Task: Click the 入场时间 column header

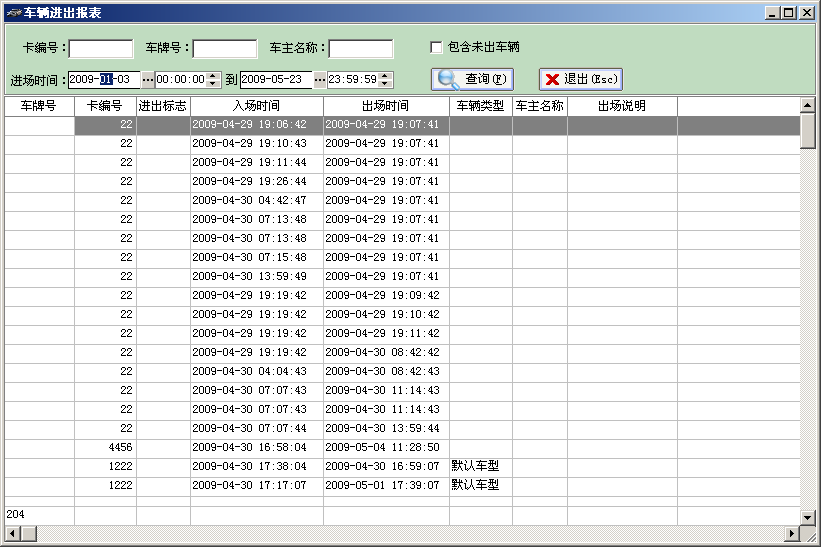Action: [257, 106]
